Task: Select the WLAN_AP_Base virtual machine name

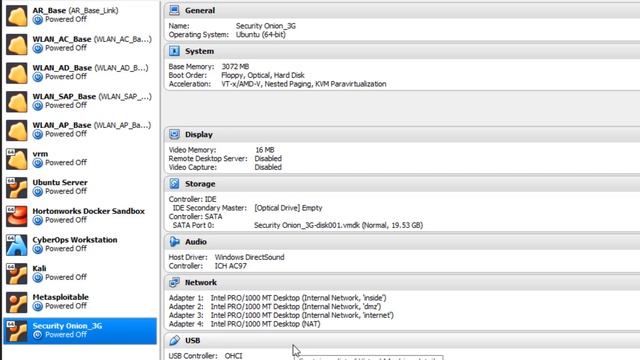Action: (x=62, y=125)
